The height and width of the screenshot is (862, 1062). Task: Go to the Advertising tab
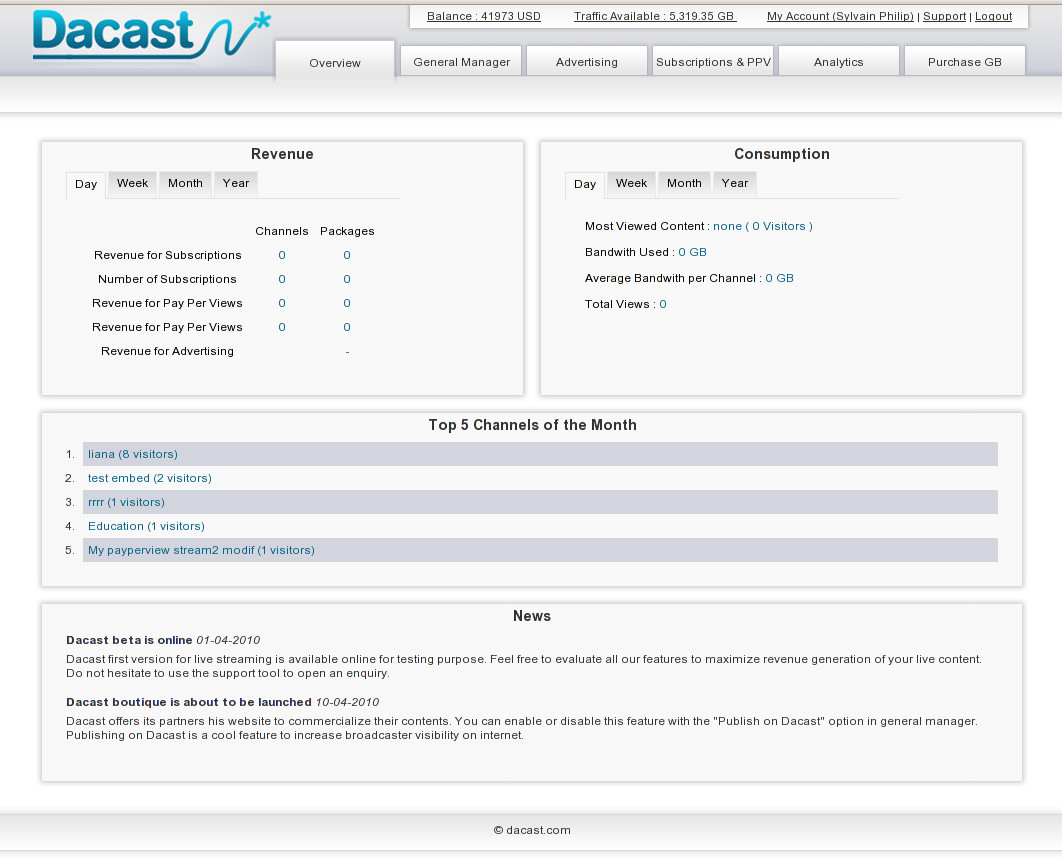587,62
